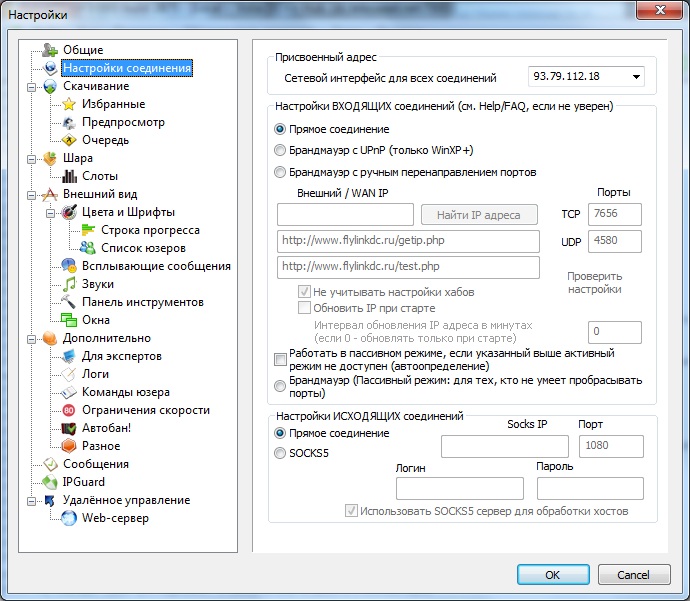Click the Список юзеров people icon
Screen dimensions: 690x601
point(88,248)
